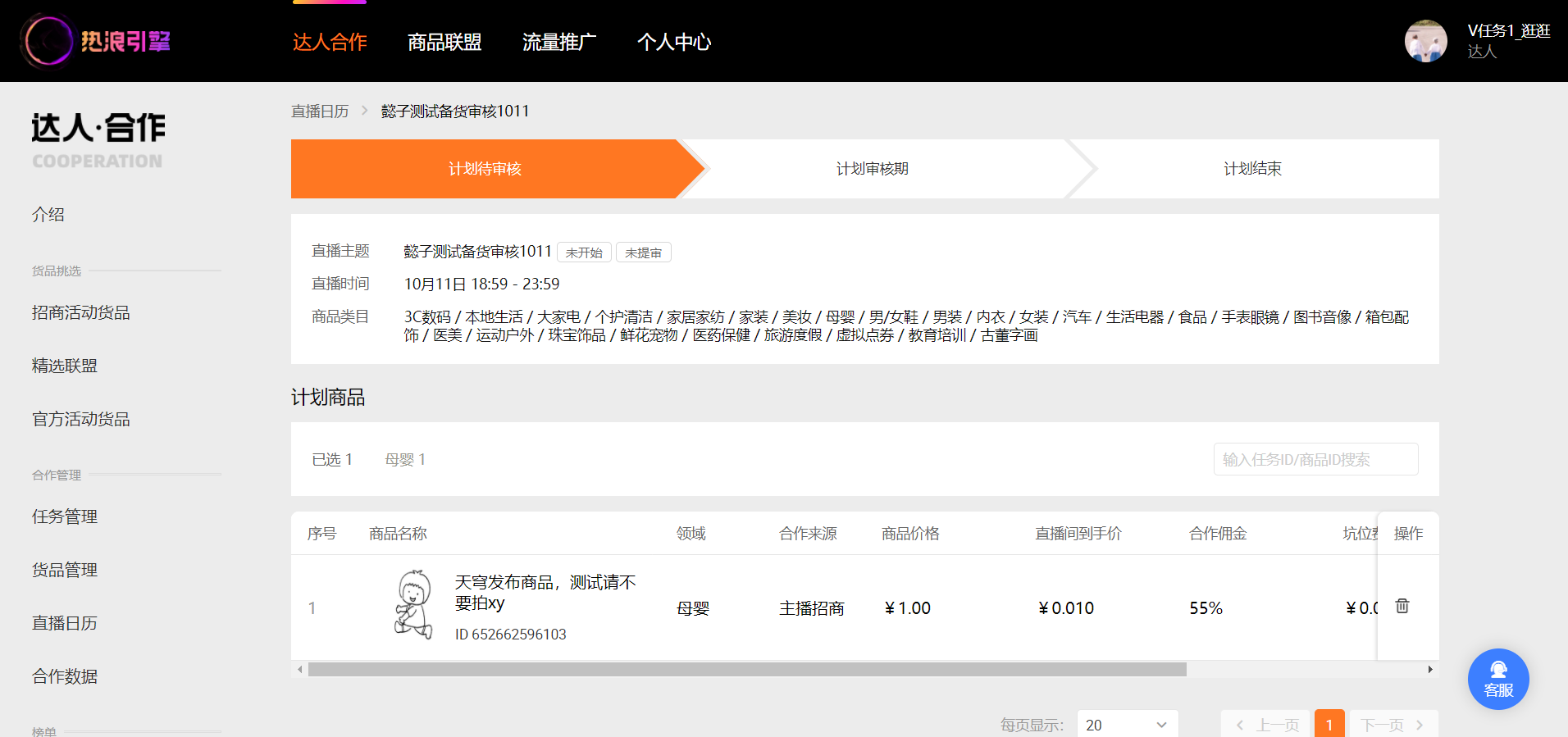The image size is (1568, 737).
Task: Click horizontal scrollbar left arrow
Action: [x=300, y=670]
